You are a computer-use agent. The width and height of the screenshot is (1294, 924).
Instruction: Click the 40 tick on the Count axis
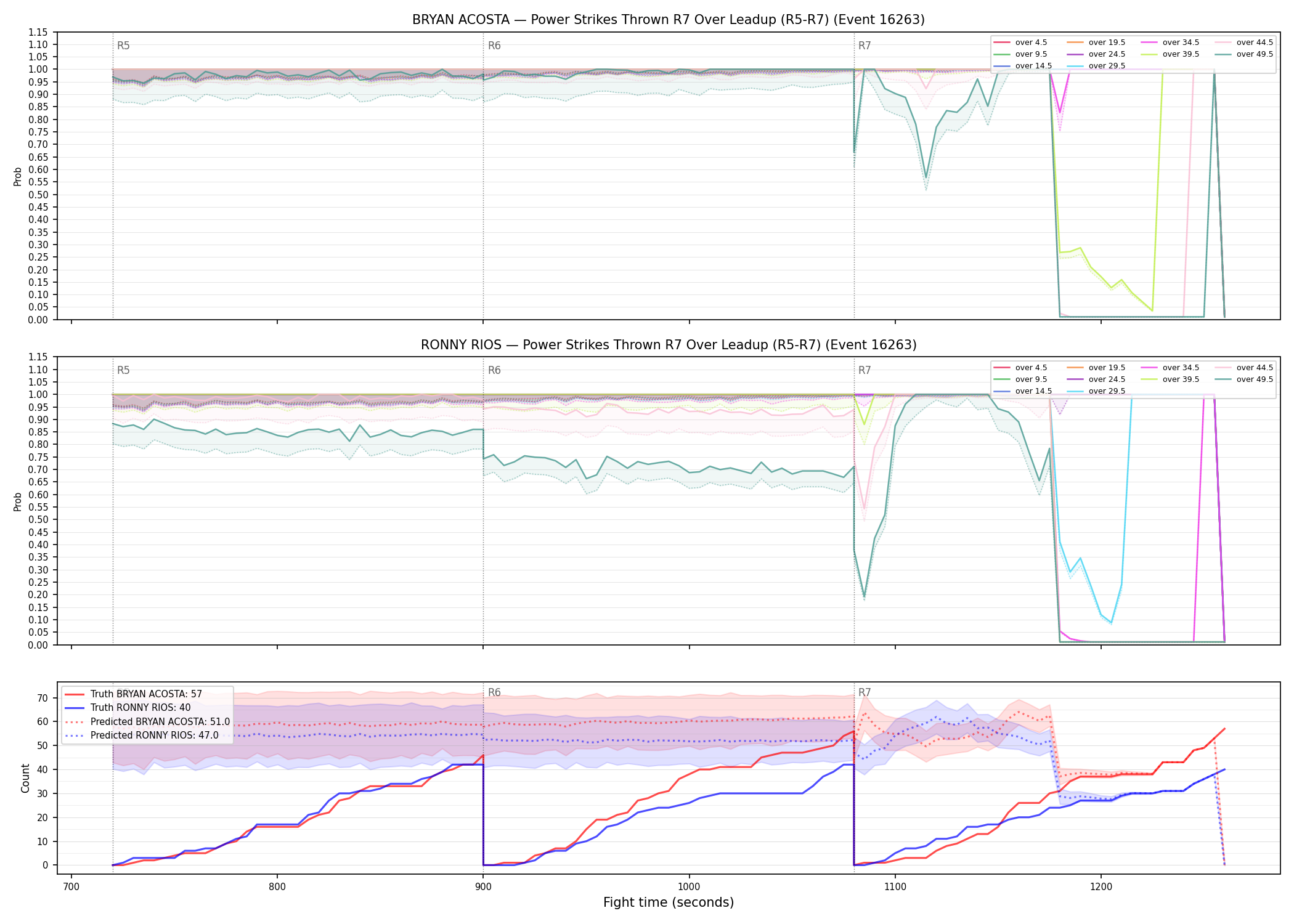[x=43, y=769]
